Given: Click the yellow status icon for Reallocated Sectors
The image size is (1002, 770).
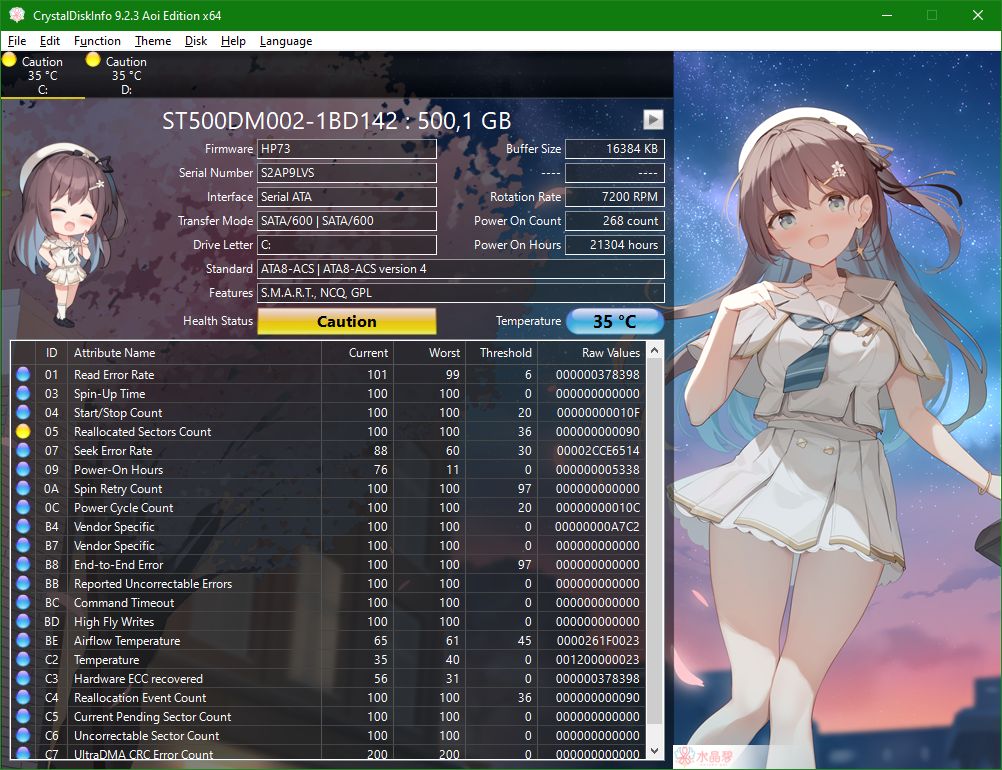Looking at the screenshot, I should [x=23, y=431].
